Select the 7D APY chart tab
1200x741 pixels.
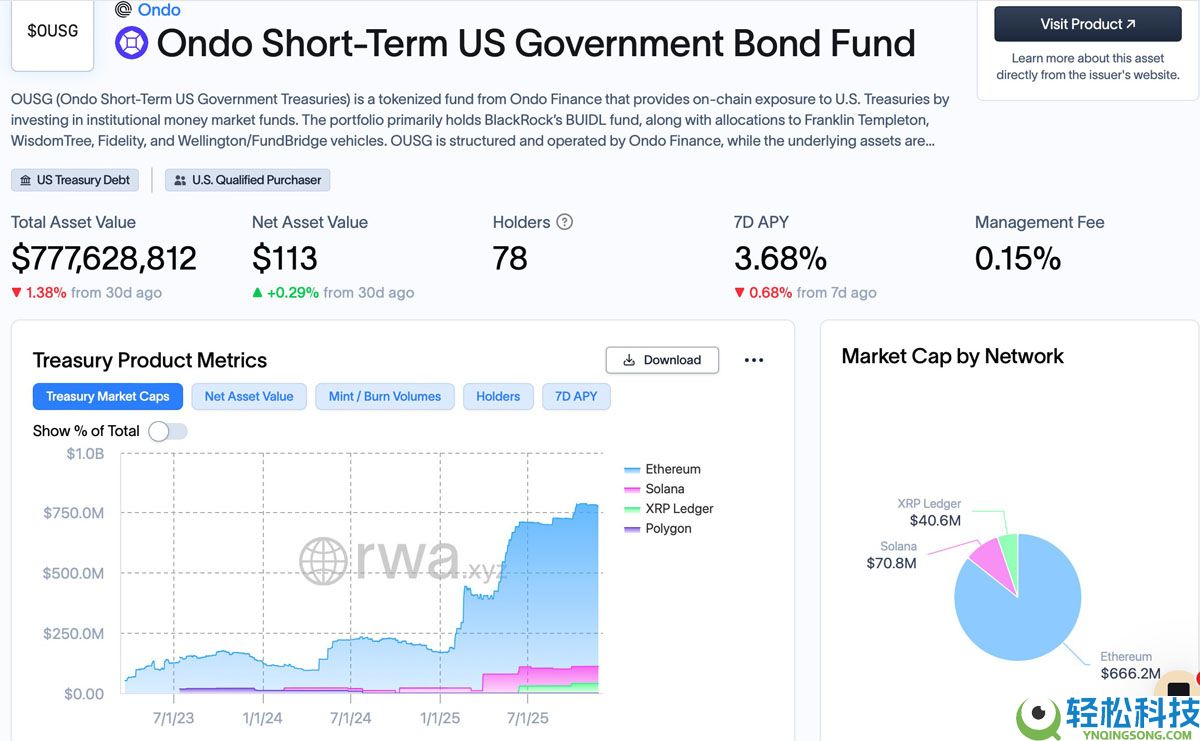point(576,396)
